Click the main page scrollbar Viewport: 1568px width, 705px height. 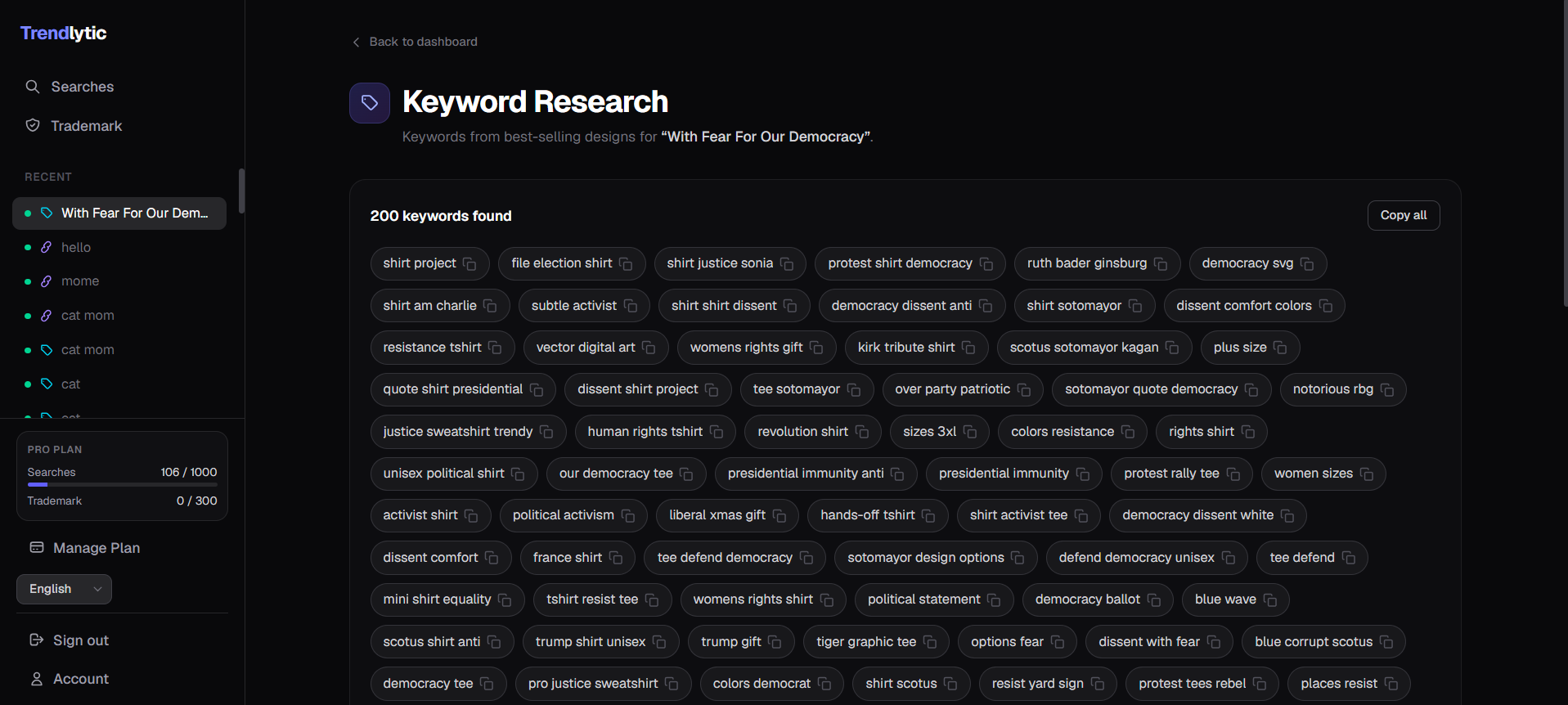pyautogui.click(x=1565, y=153)
